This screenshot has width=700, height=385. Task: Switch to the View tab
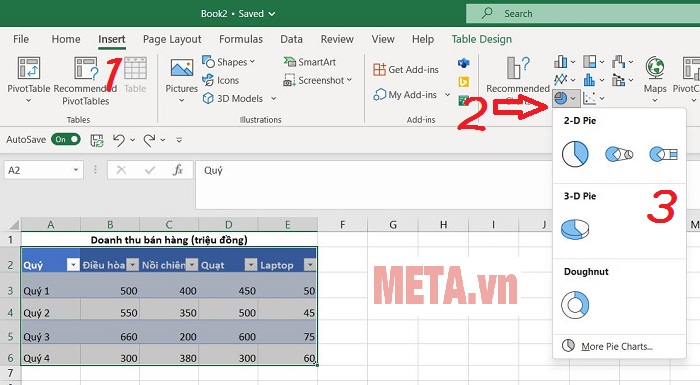pyautogui.click(x=383, y=39)
